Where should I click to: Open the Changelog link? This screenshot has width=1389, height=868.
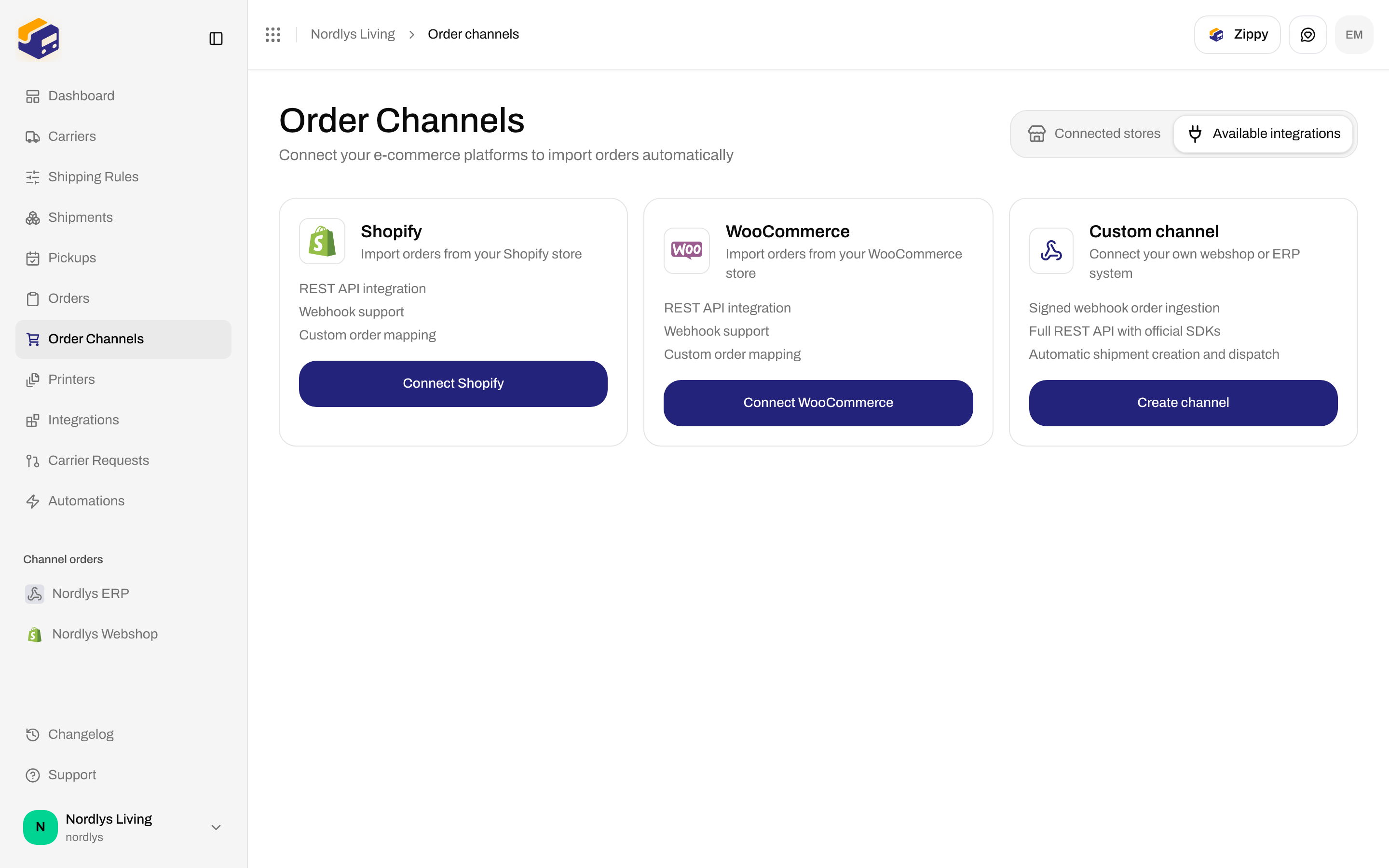click(123, 735)
